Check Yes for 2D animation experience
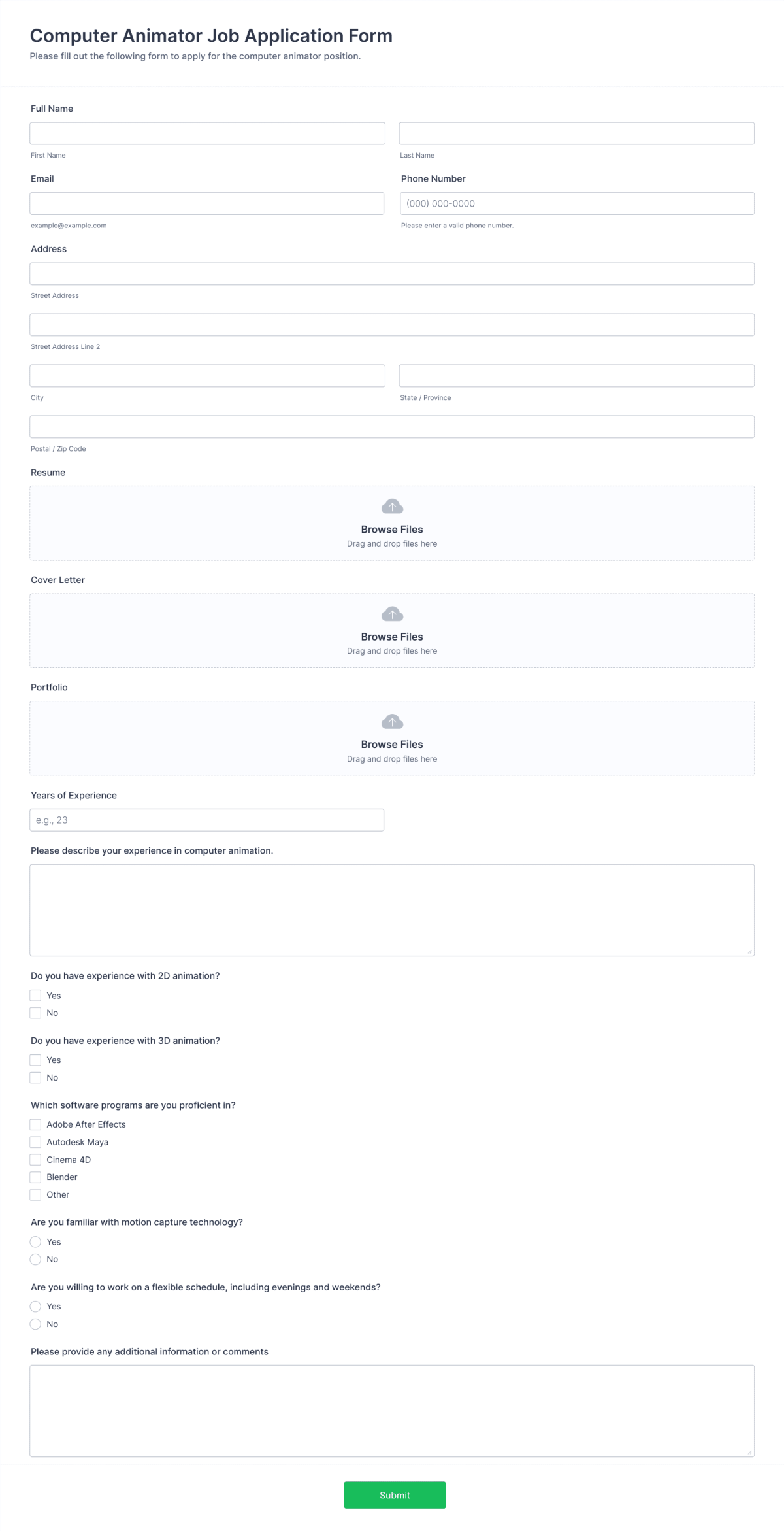784x1531 pixels. [x=35, y=994]
